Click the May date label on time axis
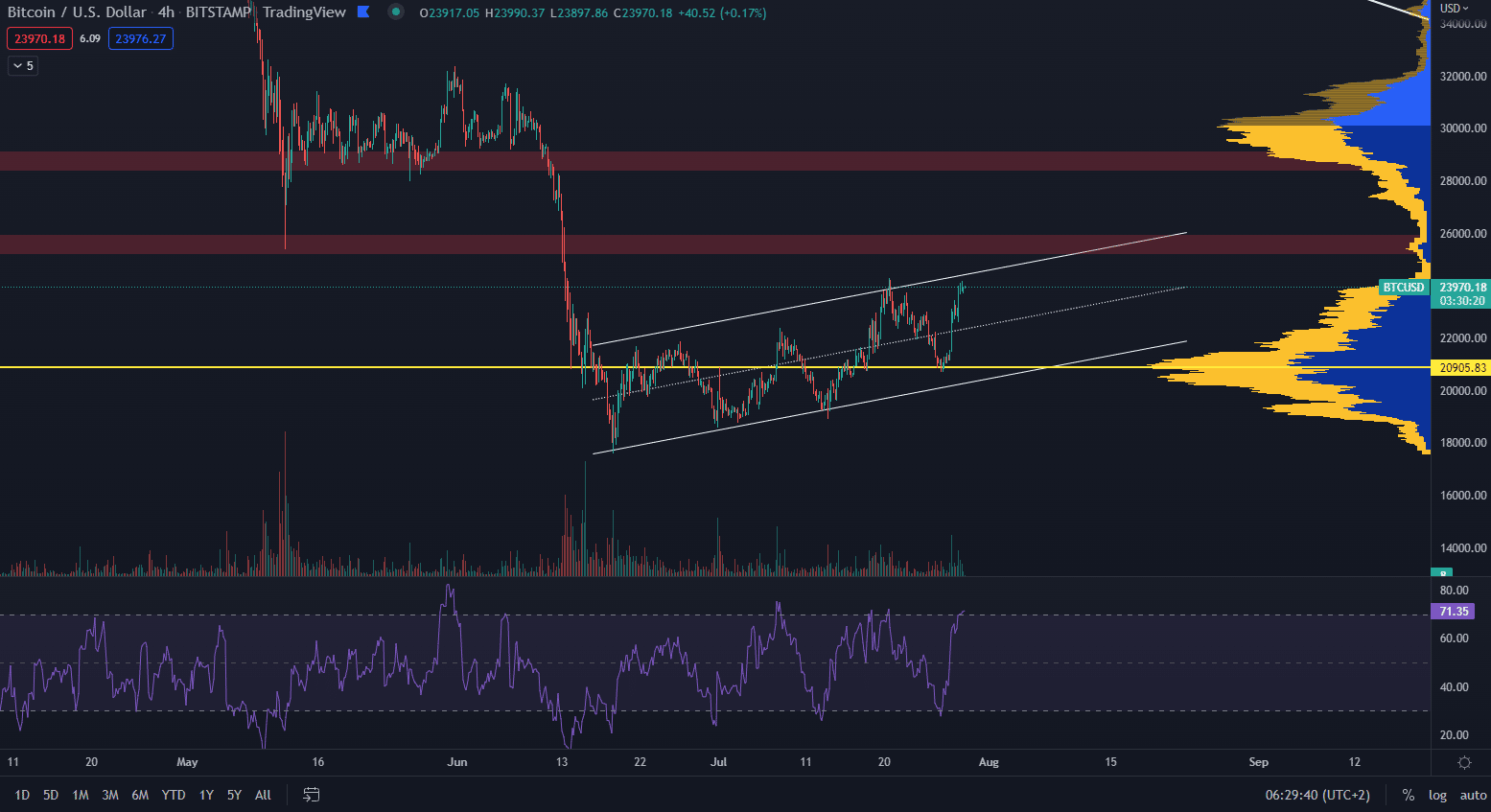Viewport: 1491px width, 812px height. 187,762
